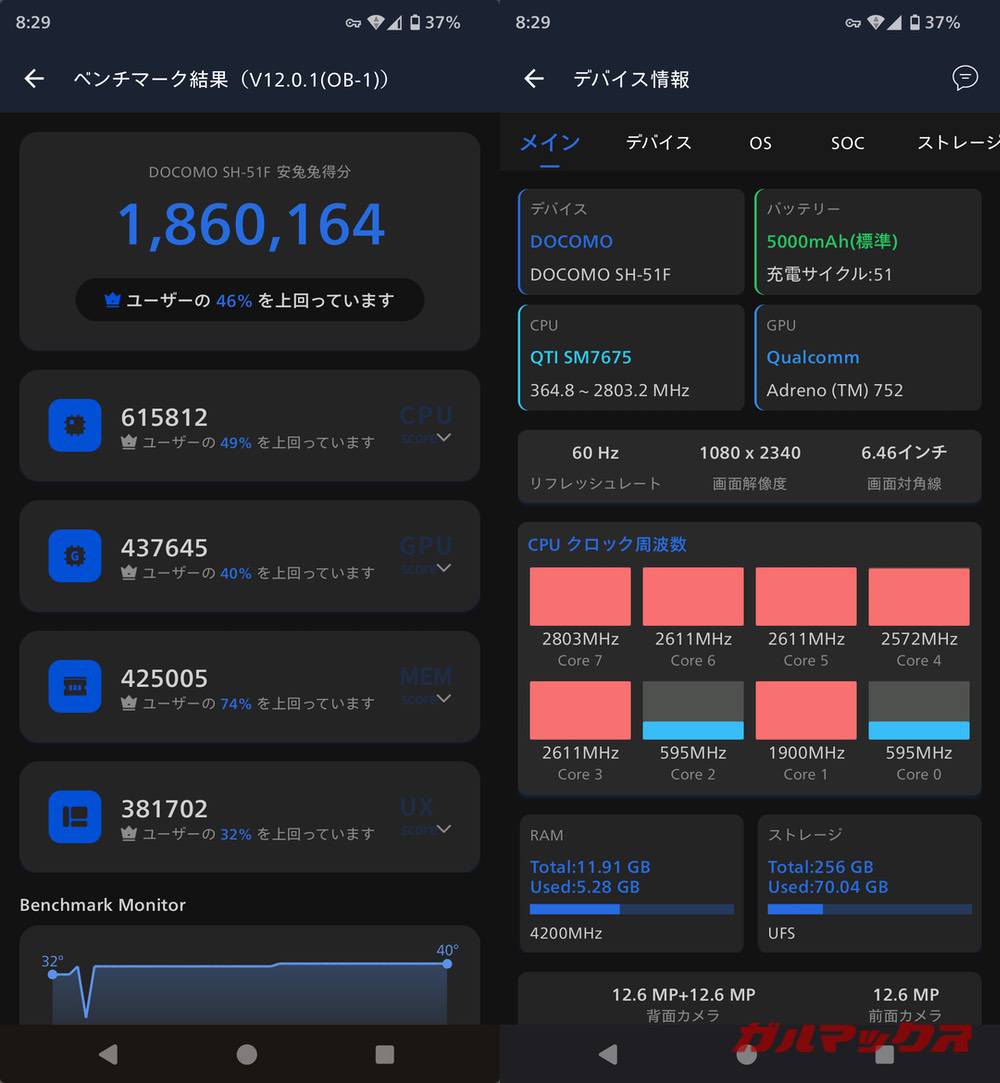Tap left screen Android recents square

385,1054
